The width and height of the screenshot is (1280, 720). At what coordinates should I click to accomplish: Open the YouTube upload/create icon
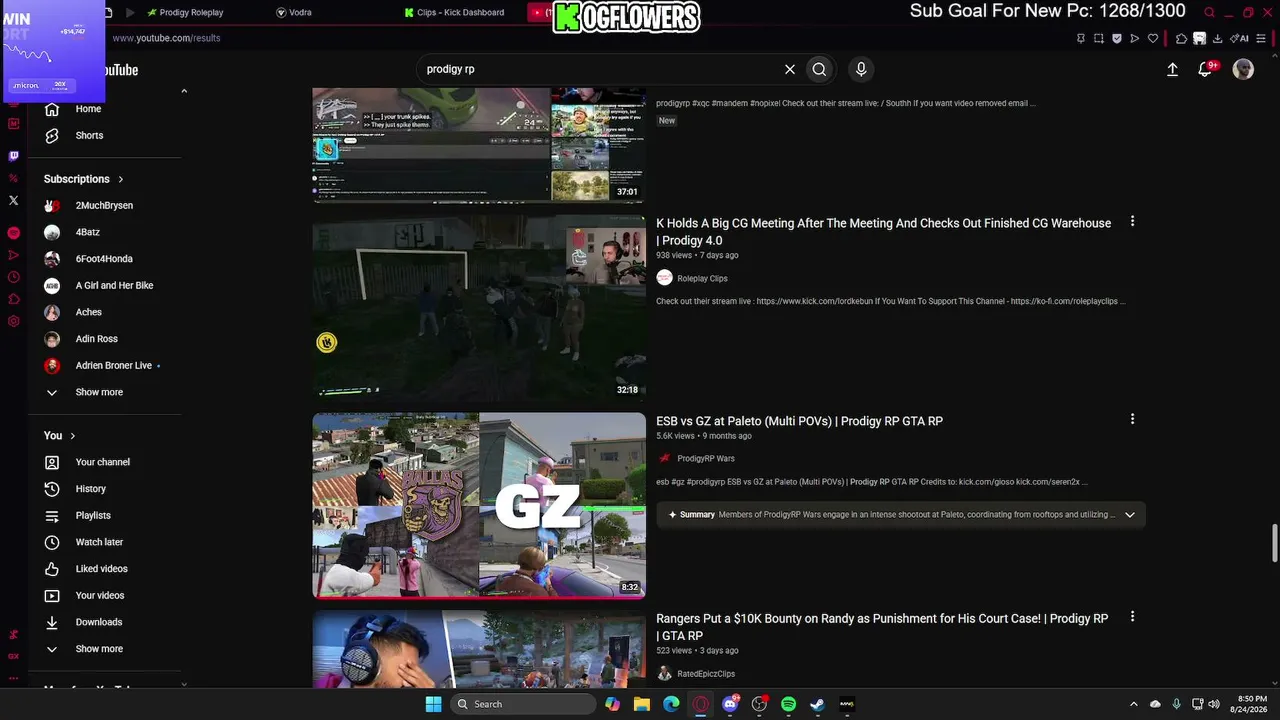(x=1172, y=69)
